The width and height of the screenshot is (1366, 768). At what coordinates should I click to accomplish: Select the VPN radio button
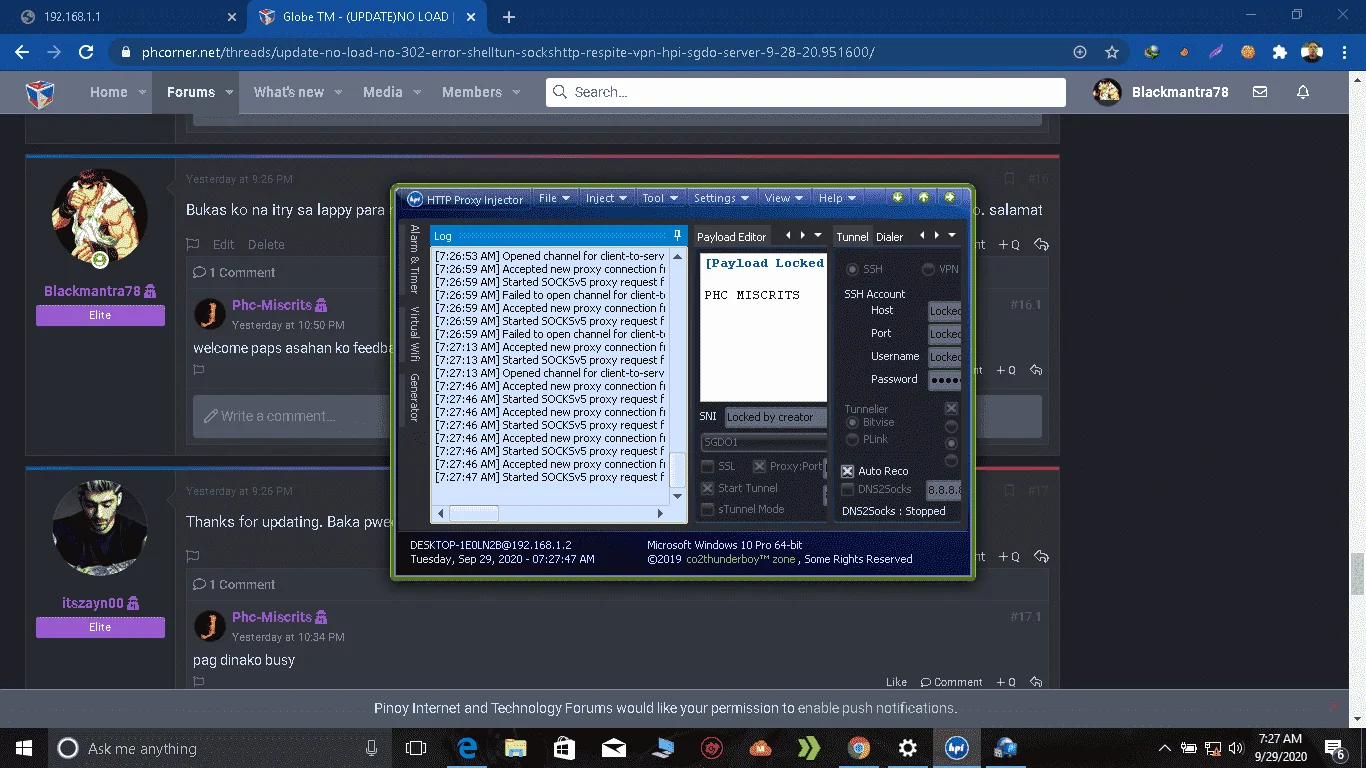tap(928, 269)
